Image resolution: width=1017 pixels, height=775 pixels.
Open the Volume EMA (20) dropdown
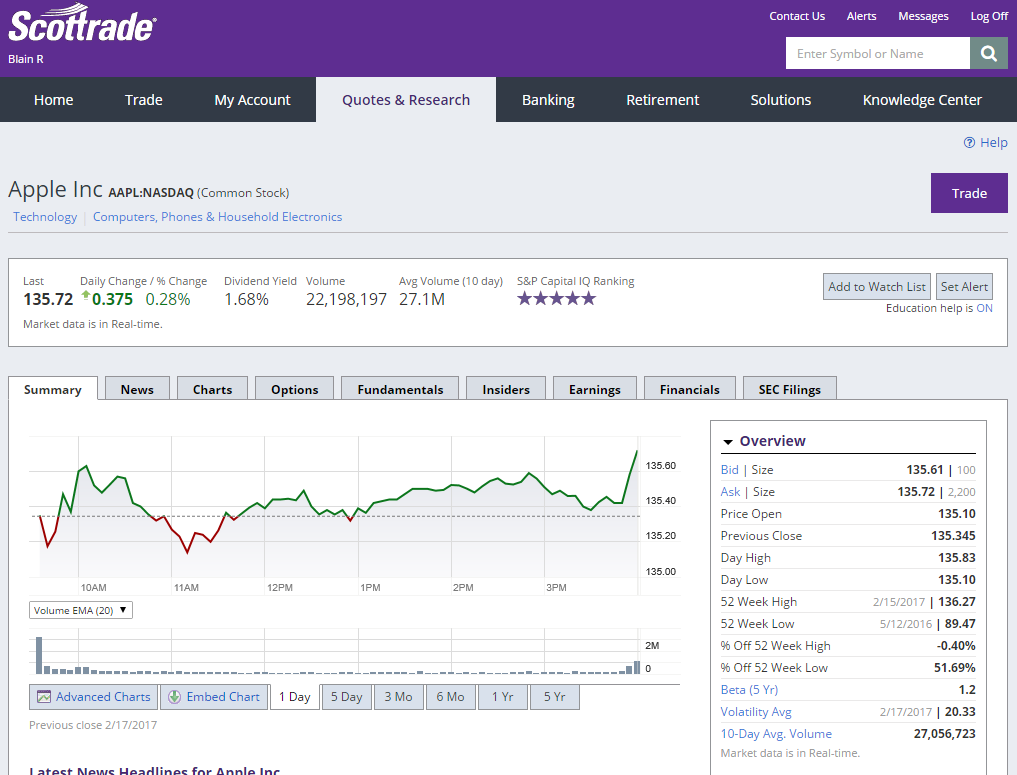80,610
